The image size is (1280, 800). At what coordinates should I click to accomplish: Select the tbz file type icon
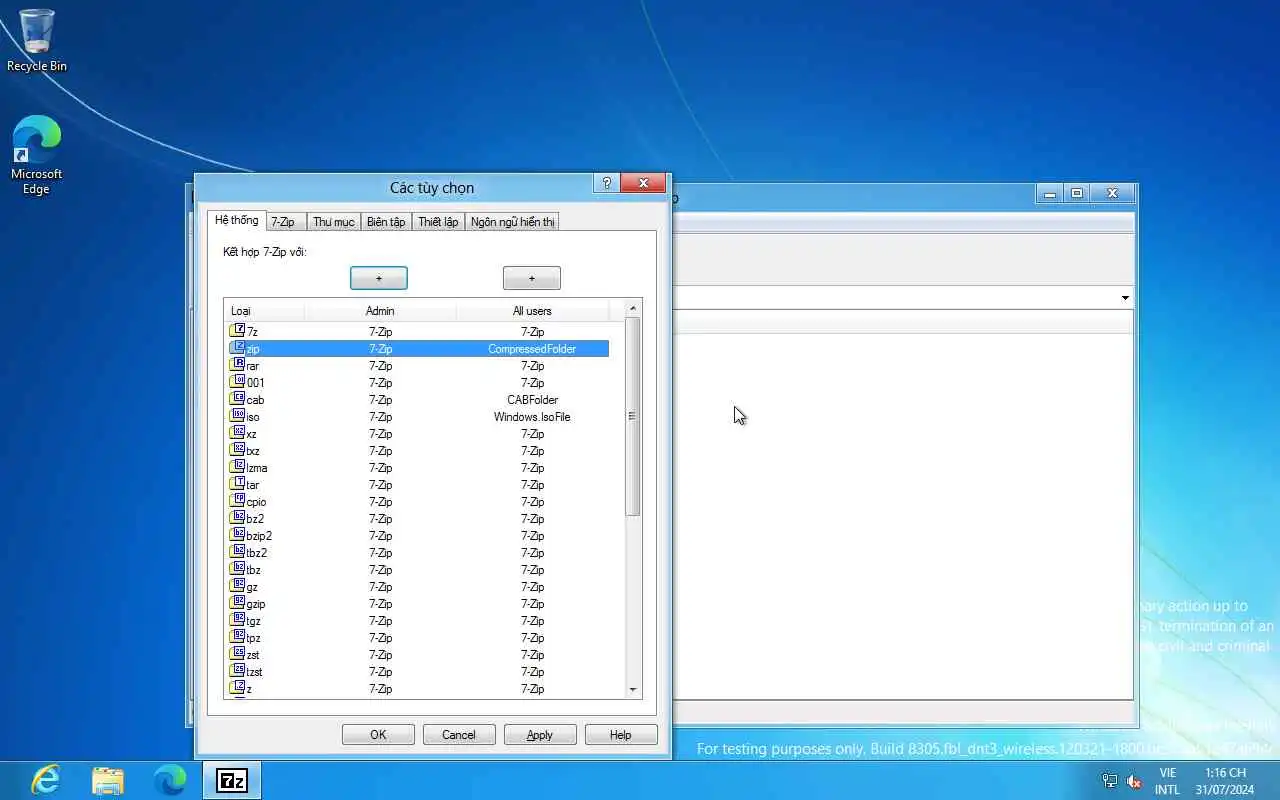click(x=238, y=569)
